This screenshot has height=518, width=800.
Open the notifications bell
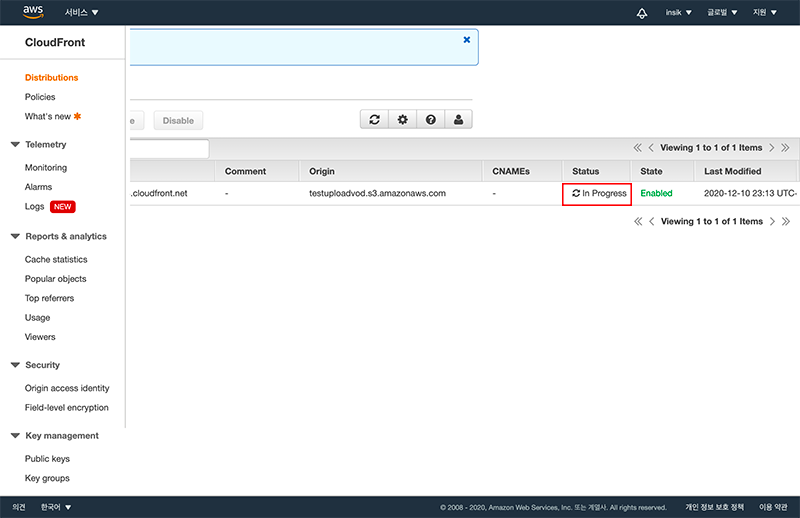coord(642,13)
